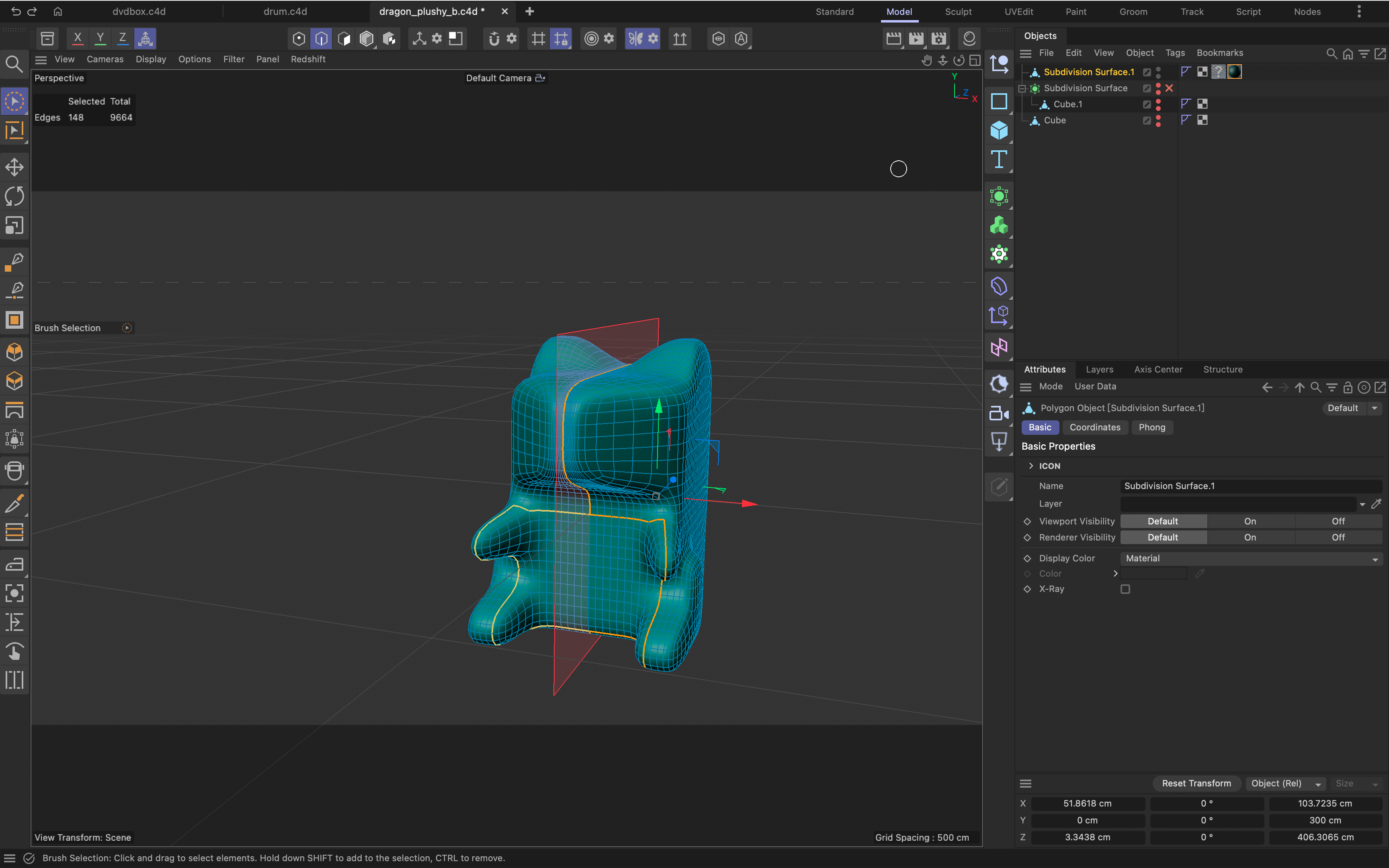Disable the Subdivision Surface generator checkmark
The image size is (1389, 868).
click(1170, 88)
